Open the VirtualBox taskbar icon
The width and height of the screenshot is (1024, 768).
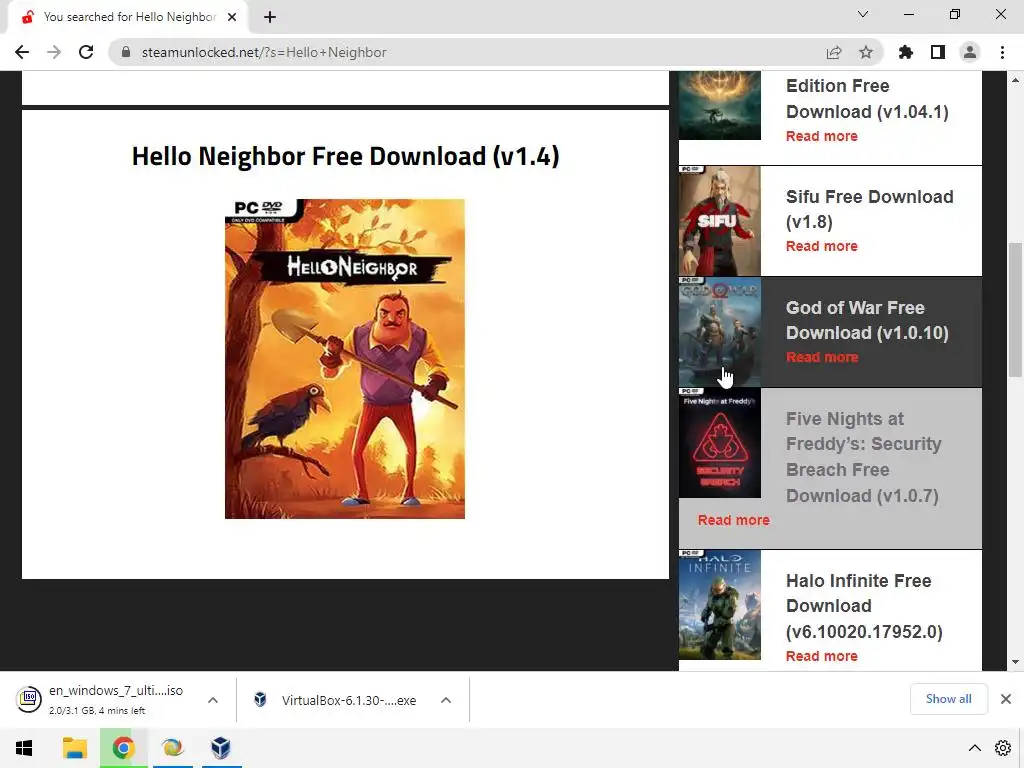pyautogui.click(x=221, y=748)
